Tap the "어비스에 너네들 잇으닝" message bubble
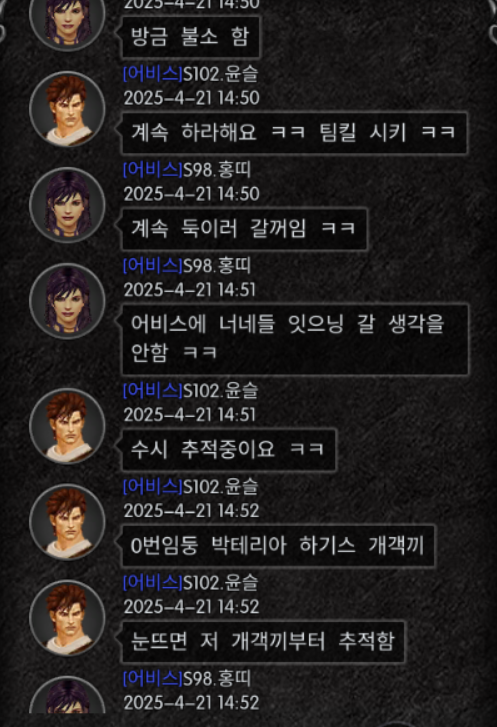This screenshot has height=727, width=497. coord(294,339)
